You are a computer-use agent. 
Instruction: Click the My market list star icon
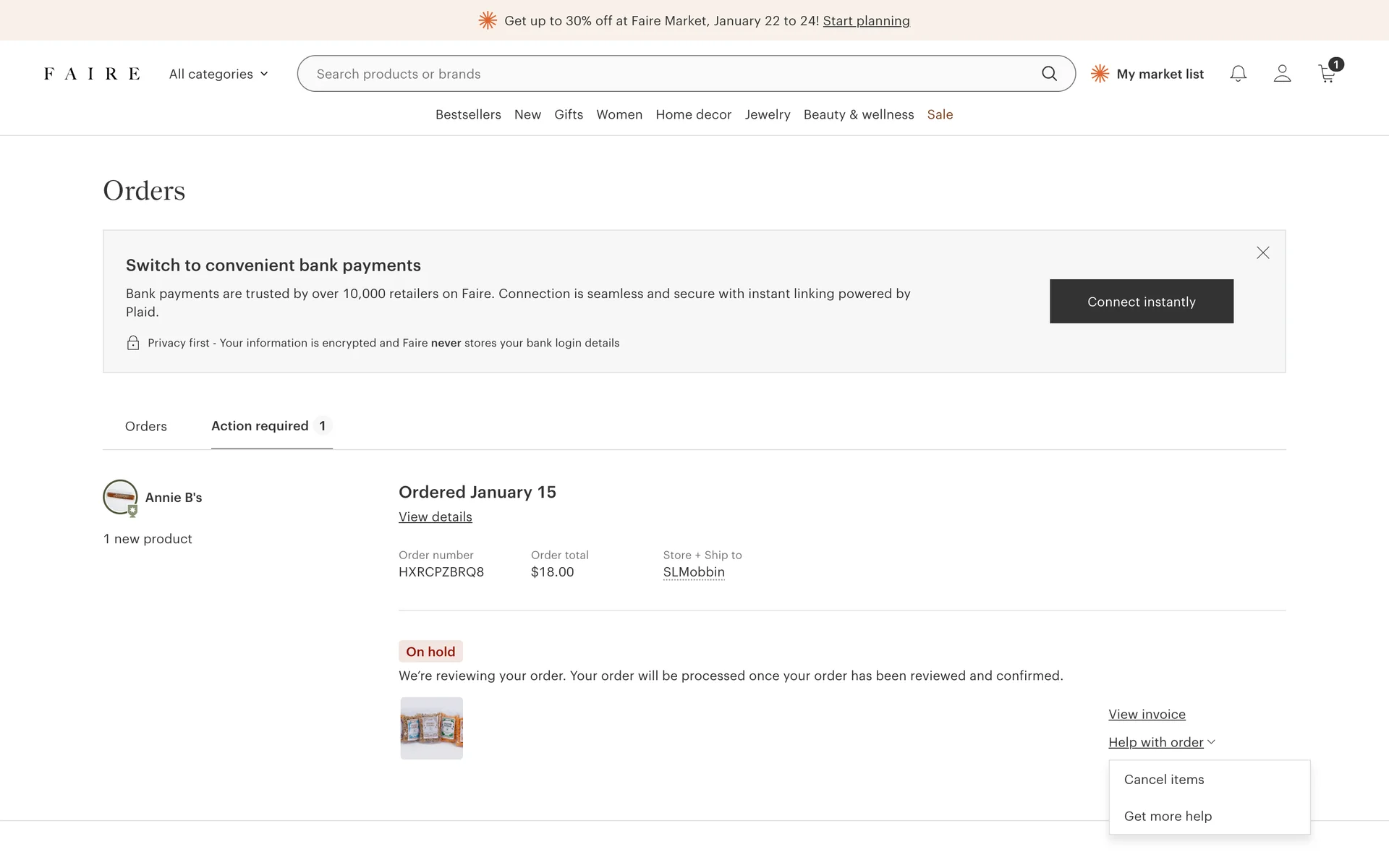coord(1100,74)
